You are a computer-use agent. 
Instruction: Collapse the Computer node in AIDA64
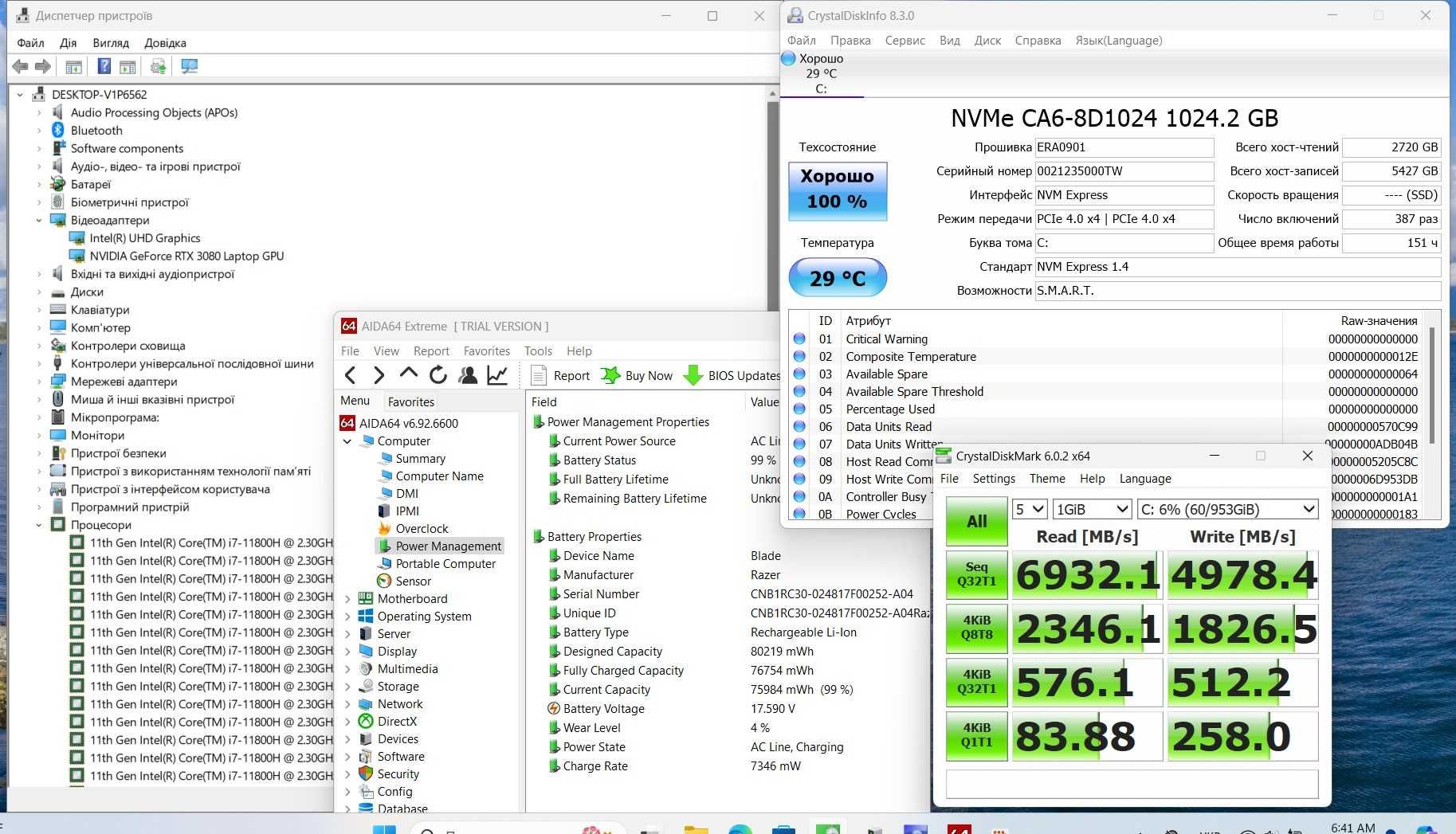(347, 440)
